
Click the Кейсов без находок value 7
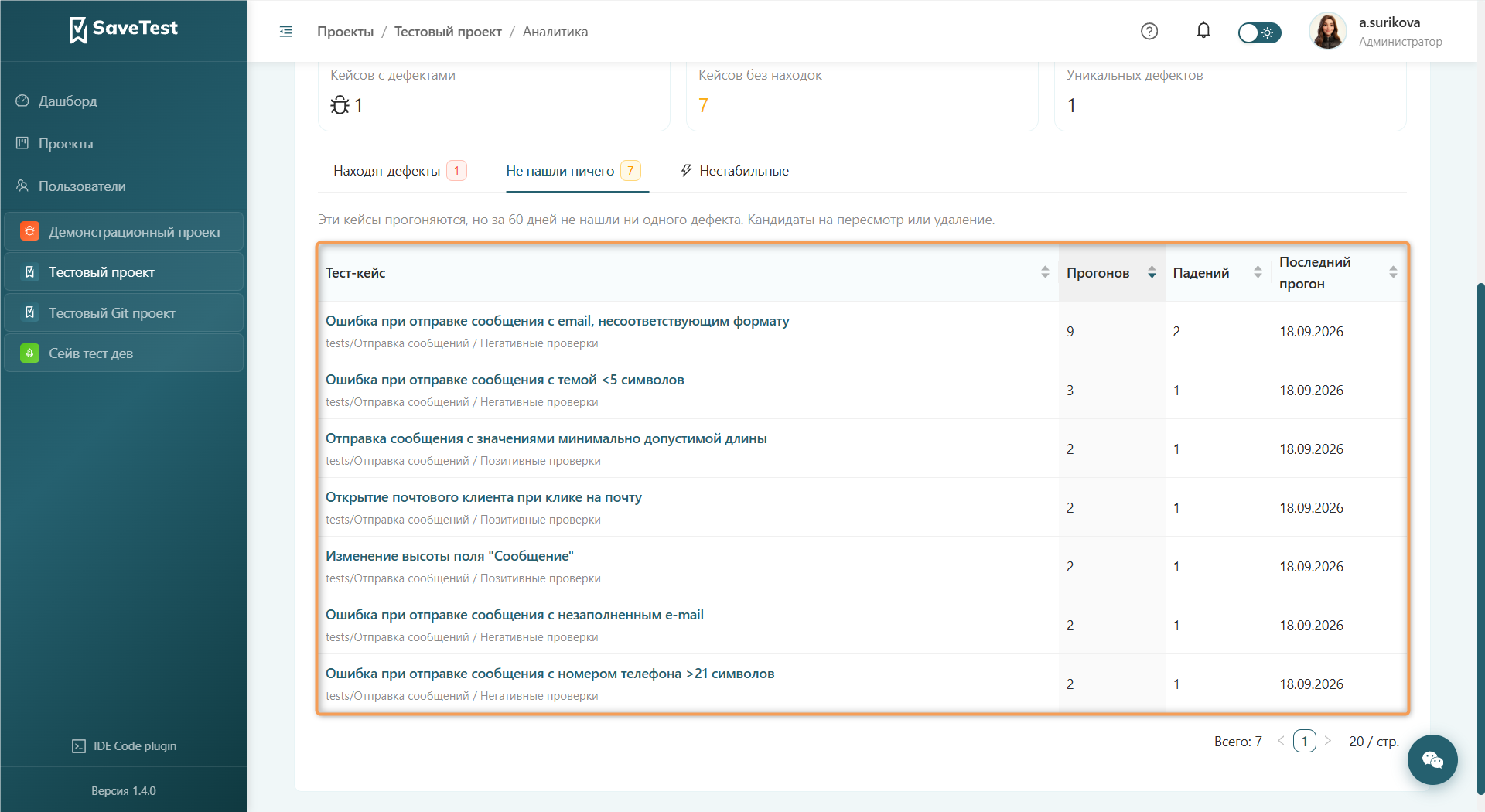pos(703,105)
